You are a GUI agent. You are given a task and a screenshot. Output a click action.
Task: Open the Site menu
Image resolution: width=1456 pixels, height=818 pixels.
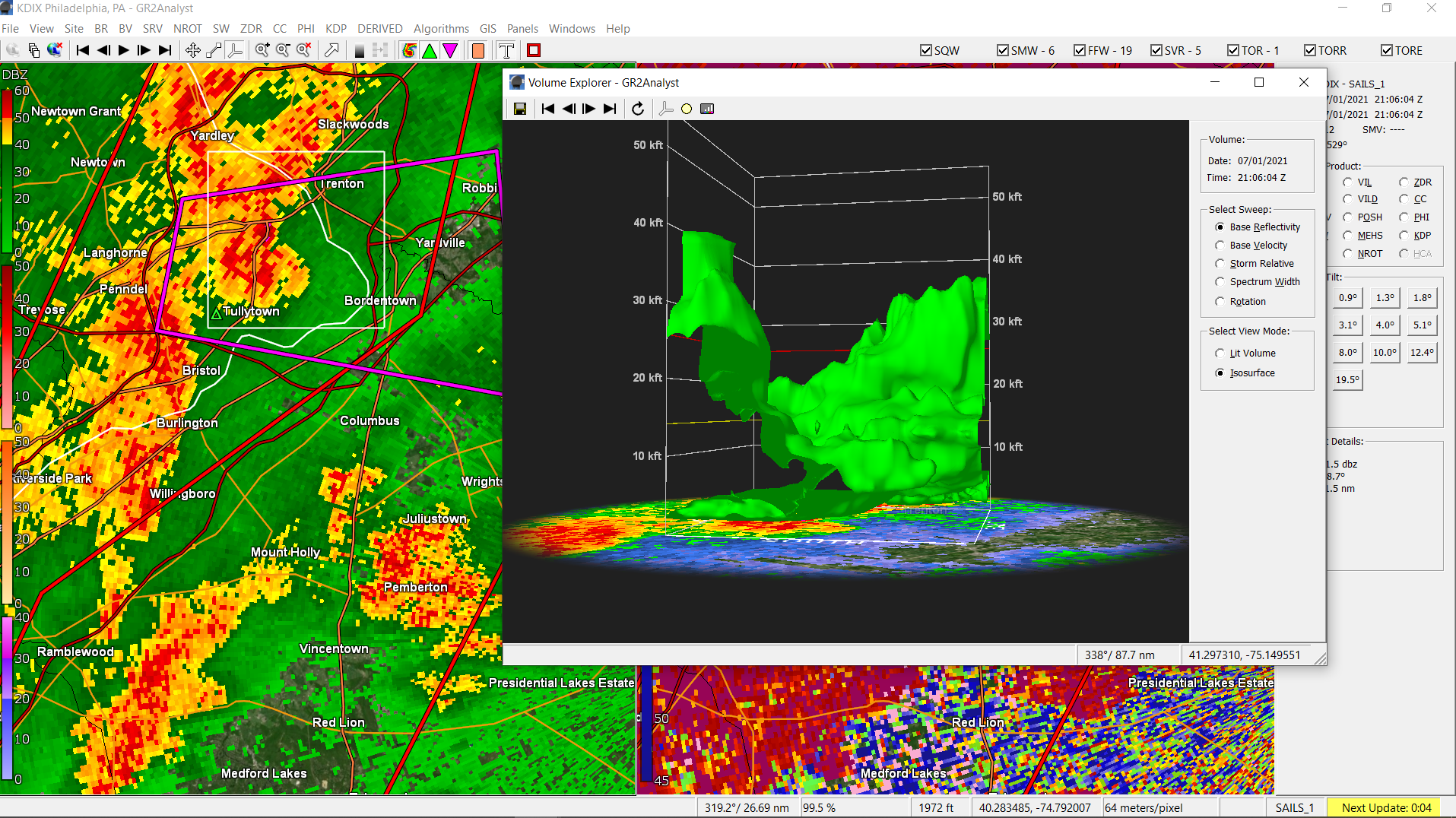[x=74, y=29]
